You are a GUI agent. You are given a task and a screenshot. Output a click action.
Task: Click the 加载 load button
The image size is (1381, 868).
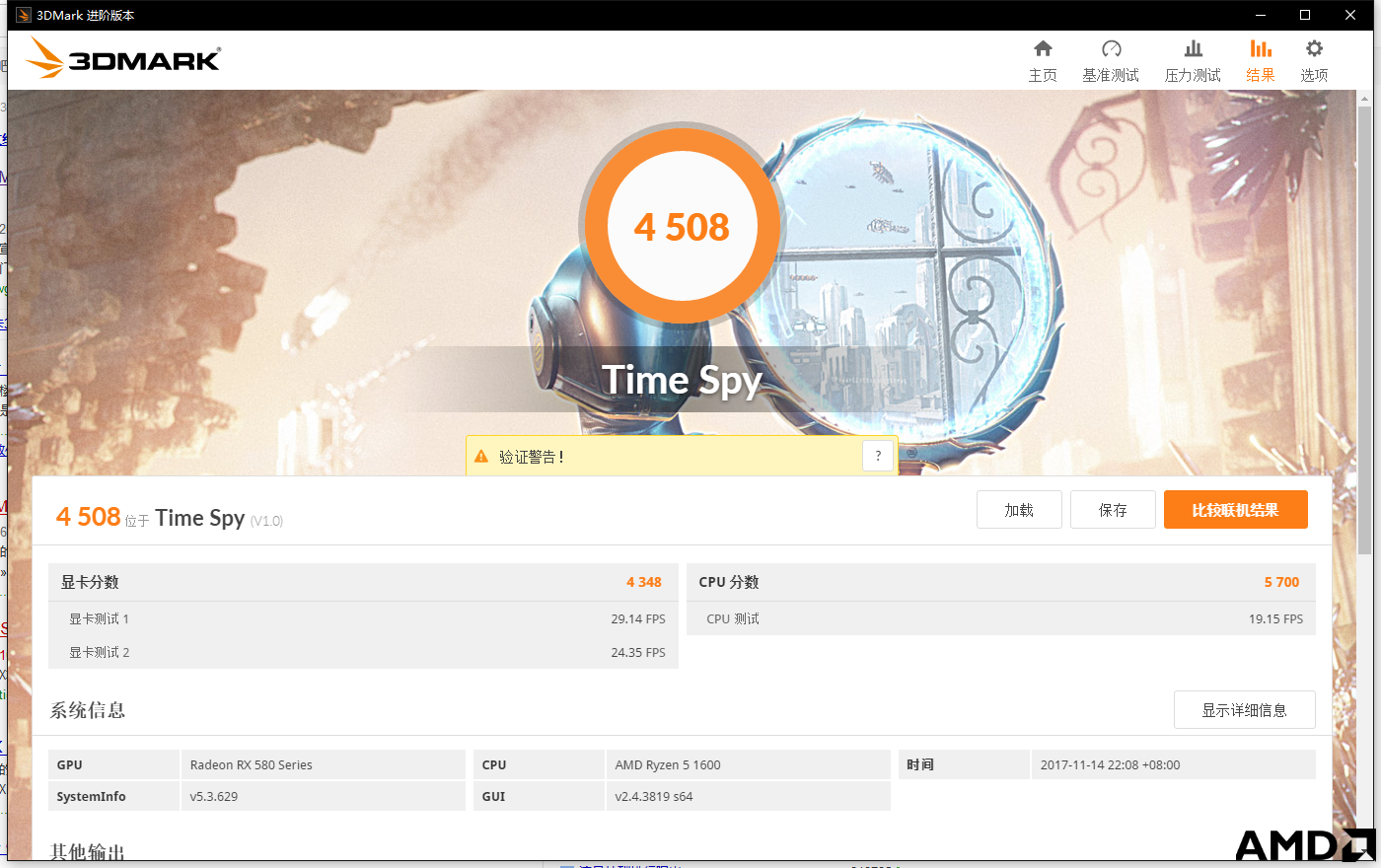[x=1019, y=510]
